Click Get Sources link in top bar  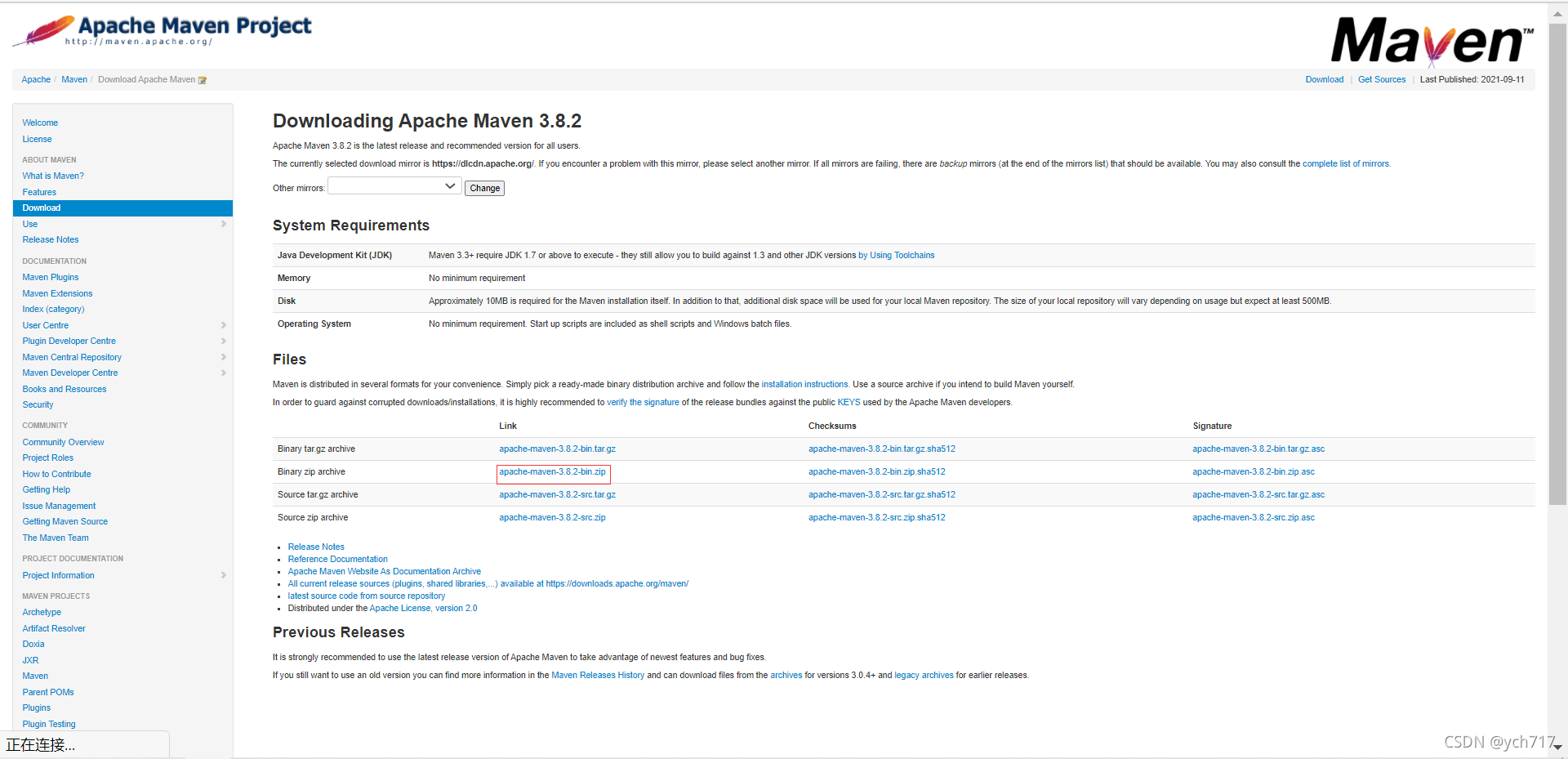(1382, 79)
